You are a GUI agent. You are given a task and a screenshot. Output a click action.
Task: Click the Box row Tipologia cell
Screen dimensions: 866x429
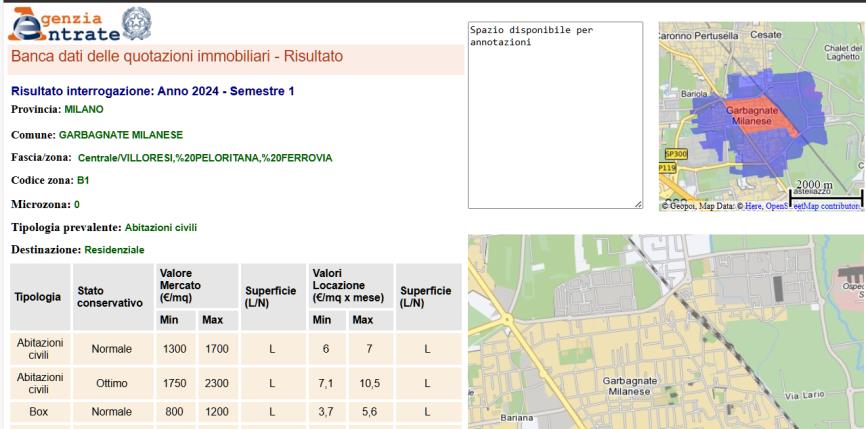coord(39,410)
